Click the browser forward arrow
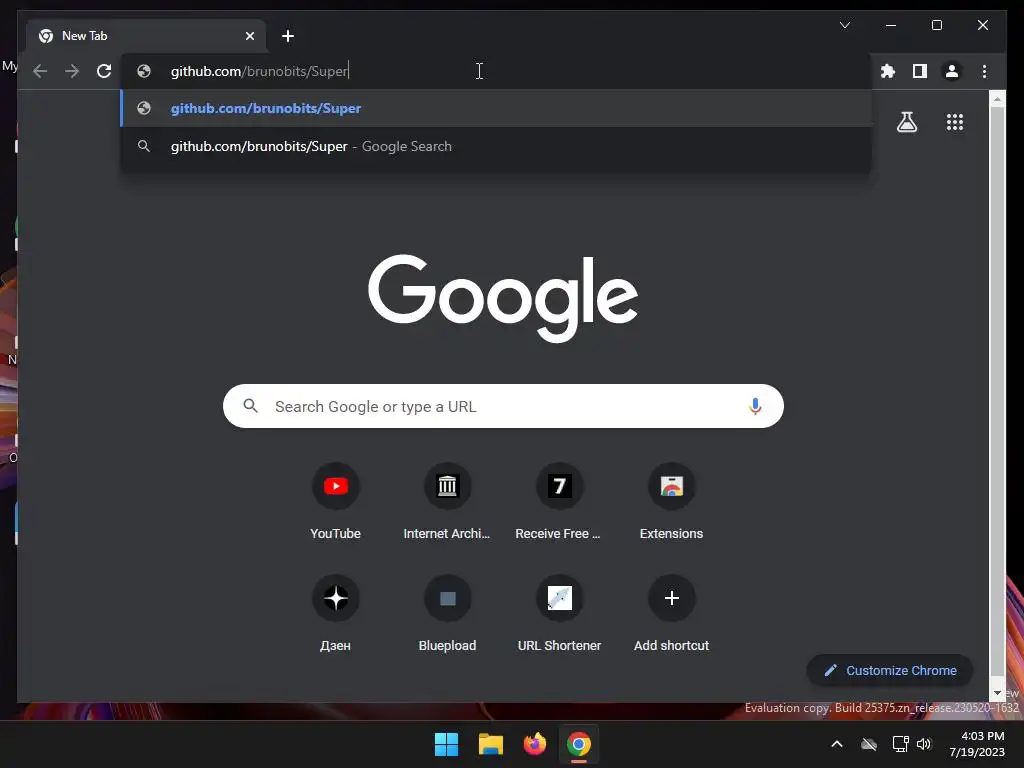1024x768 pixels. pyautogui.click(x=72, y=71)
